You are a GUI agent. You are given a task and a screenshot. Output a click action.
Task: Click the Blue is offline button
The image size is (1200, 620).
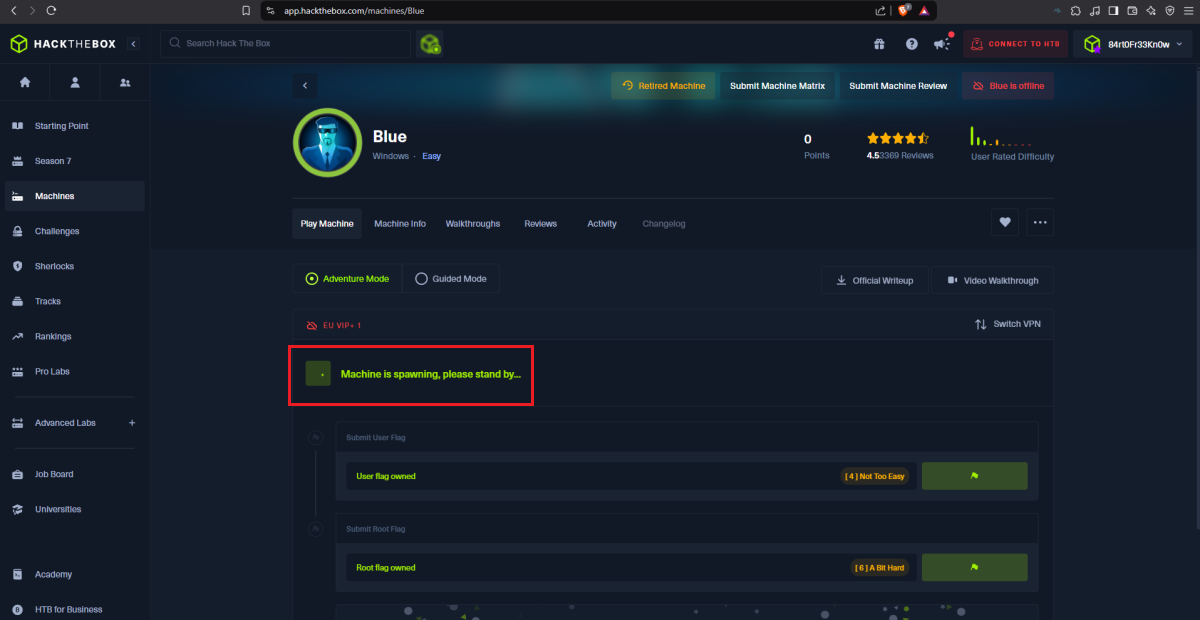tap(1008, 86)
